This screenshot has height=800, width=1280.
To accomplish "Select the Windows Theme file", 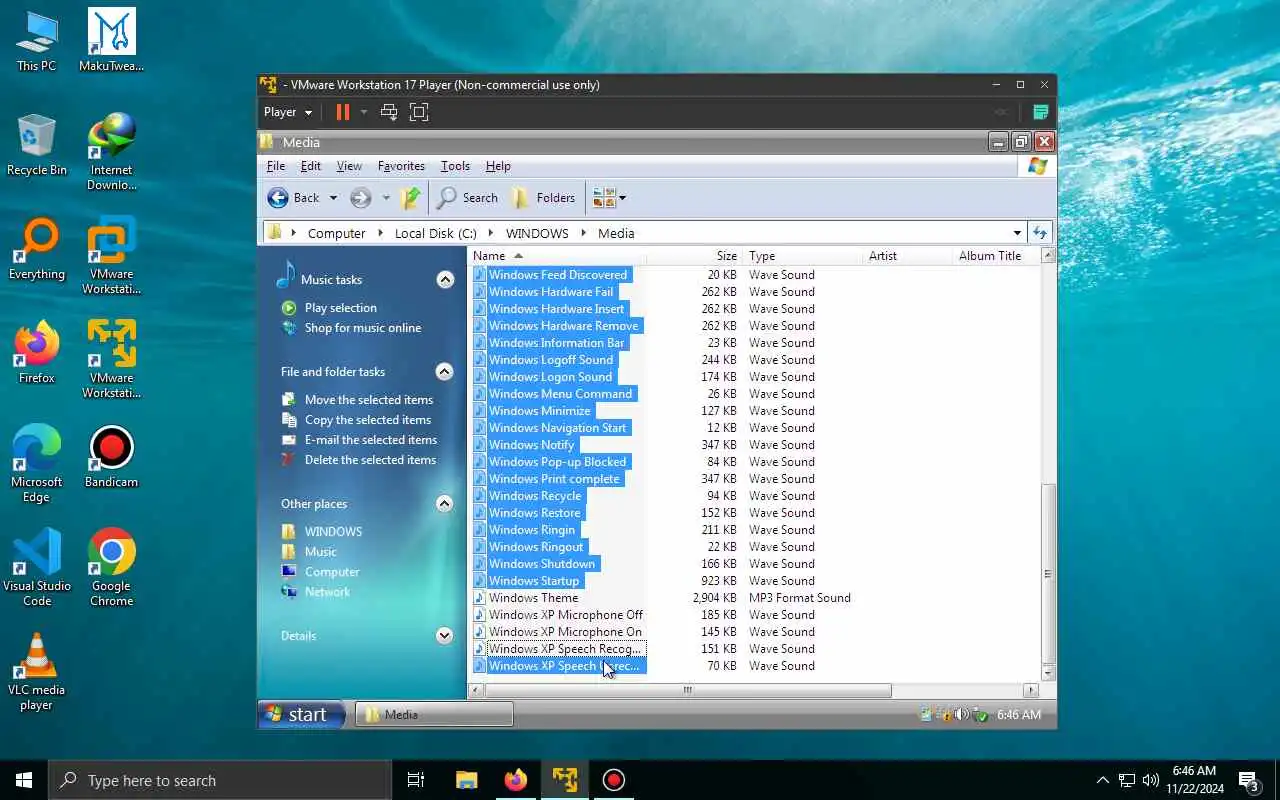I will [x=533, y=598].
